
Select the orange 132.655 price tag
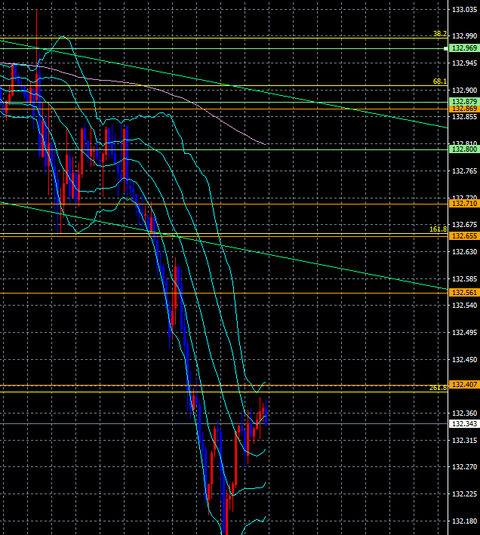(x=465, y=236)
